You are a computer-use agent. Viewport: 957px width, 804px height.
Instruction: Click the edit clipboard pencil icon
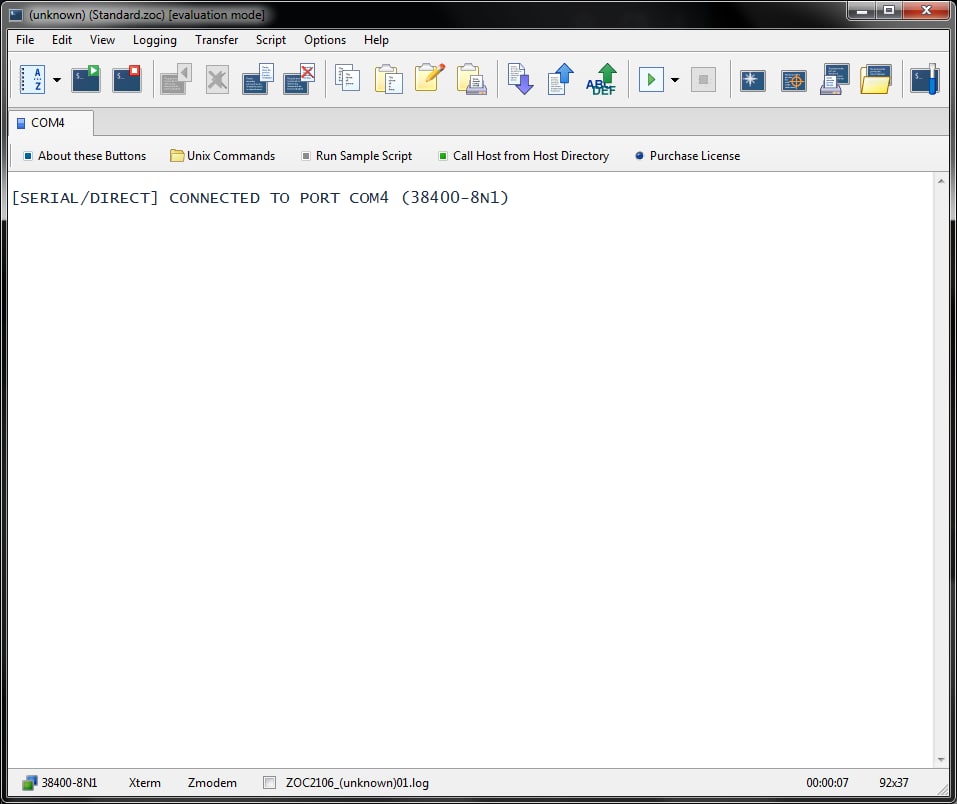coord(430,78)
